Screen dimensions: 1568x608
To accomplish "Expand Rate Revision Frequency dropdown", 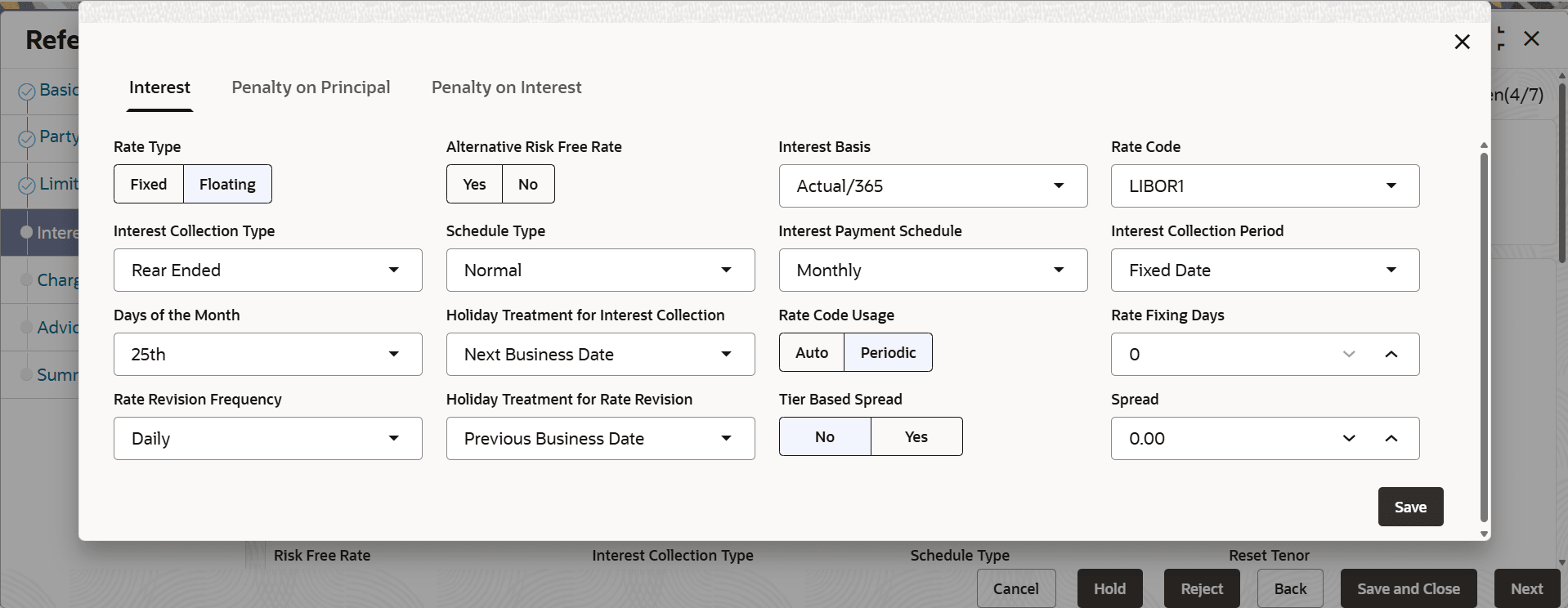I will coord(267,439).
